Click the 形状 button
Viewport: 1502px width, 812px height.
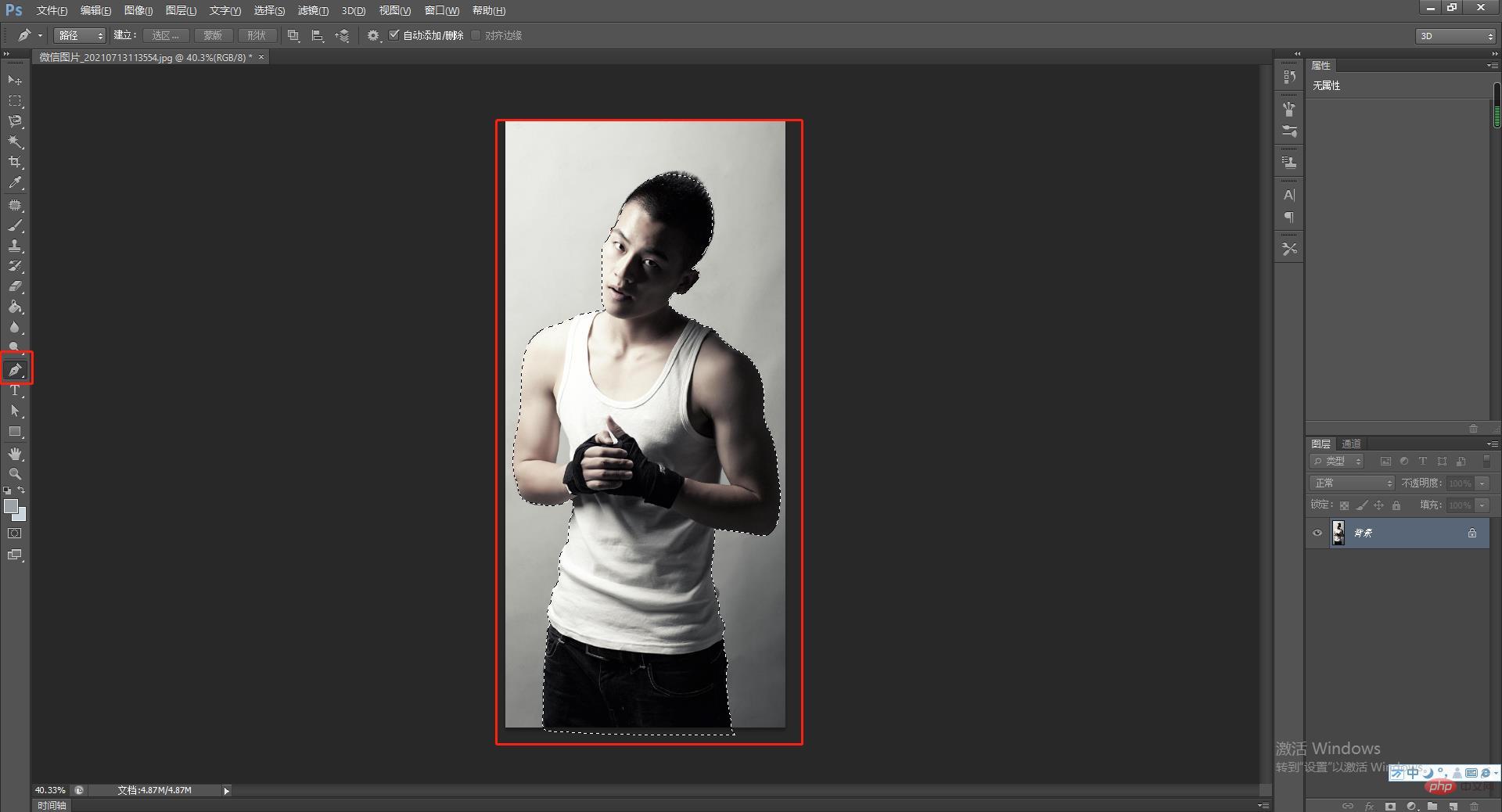pyautogui.click(x=257, y=35)
